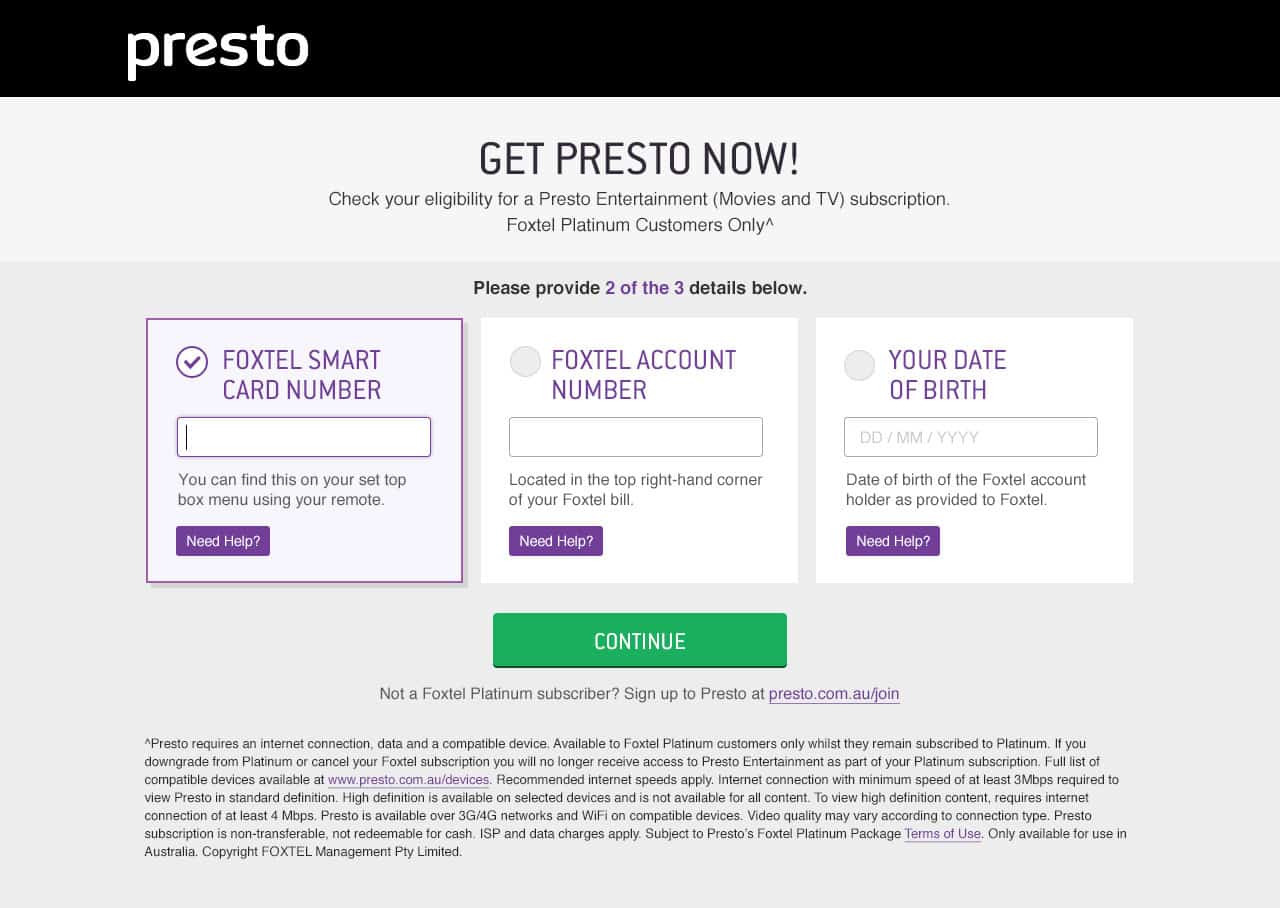Click the Foxtel Smart Card Number heading
The height and width of the screenshot is (908, 1280).
click(x=301, y=375)
